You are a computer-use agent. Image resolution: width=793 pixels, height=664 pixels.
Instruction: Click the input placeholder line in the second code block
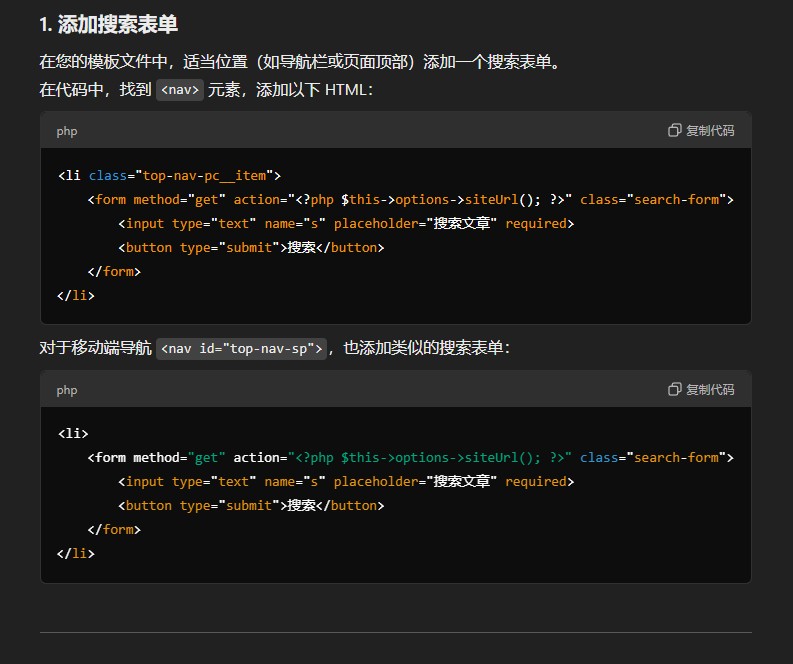click(x=345, y=481)
